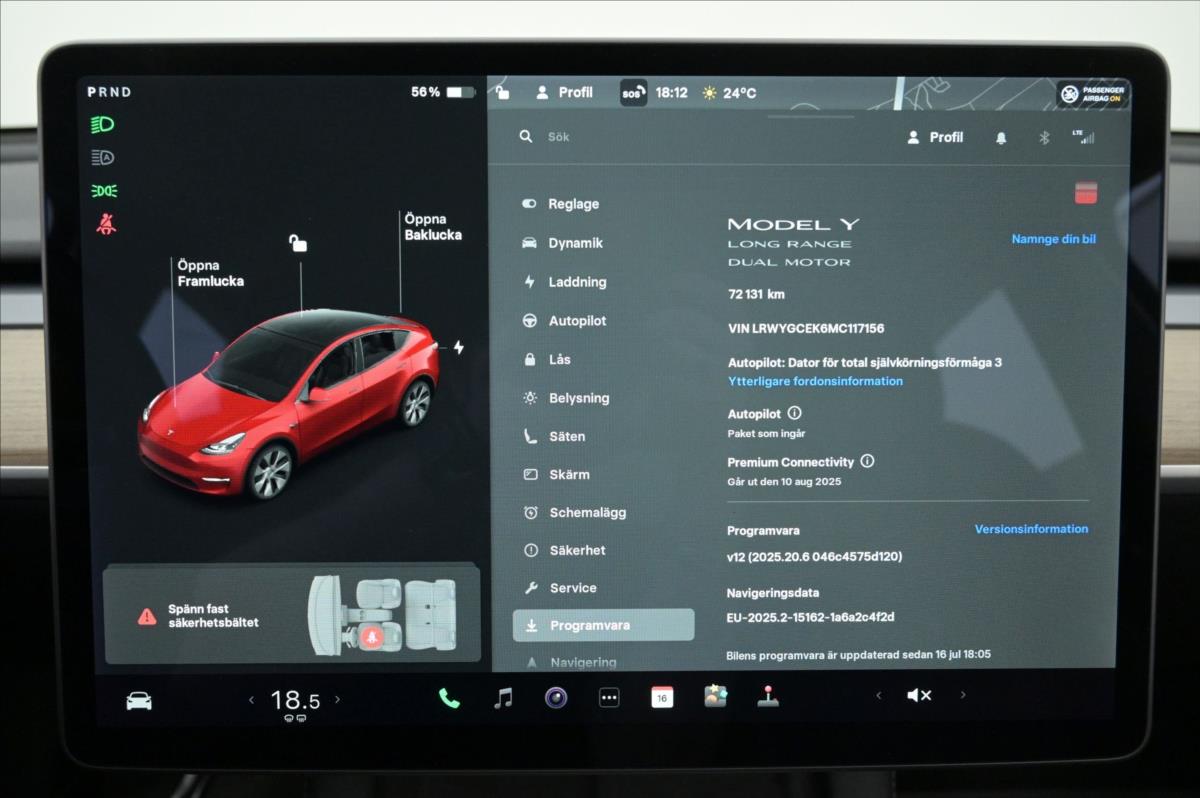Open the charge port lightning icon
1200x798 pixels.
(x=459, y=347)
